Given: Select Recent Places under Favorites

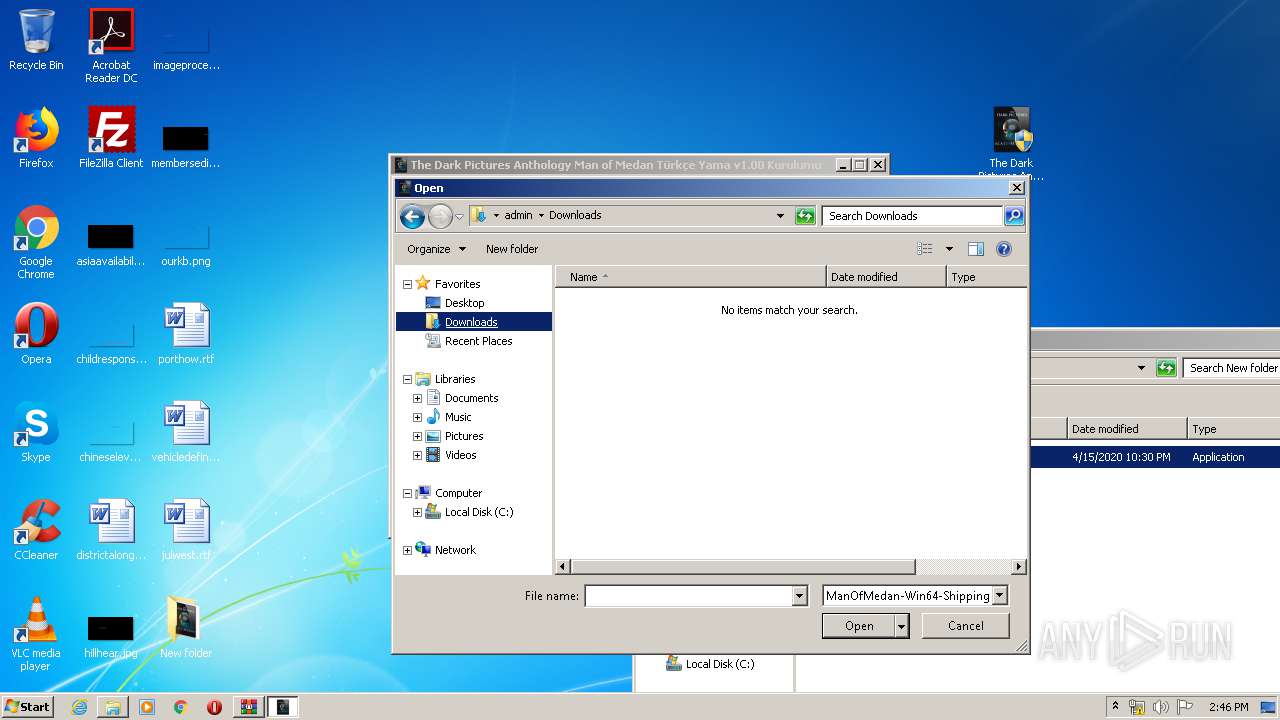Looking at the screenshot, I should [478, 341].
